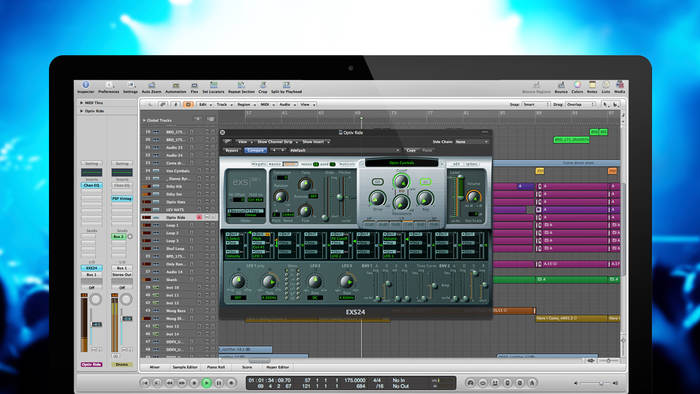Switch to the Mixer tab
Image resolution: width=700 pixels, height=394 pixels.
click(154, 367)
